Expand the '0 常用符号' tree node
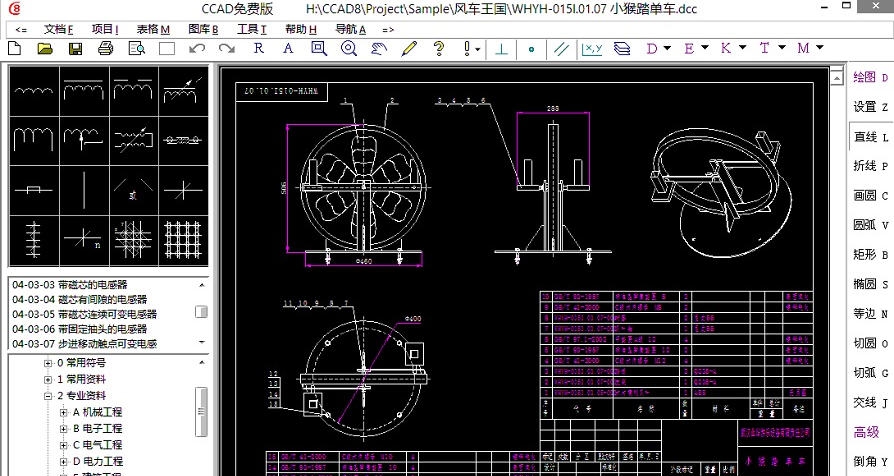This screenshot has width=894, height=476. click(47, 363)
